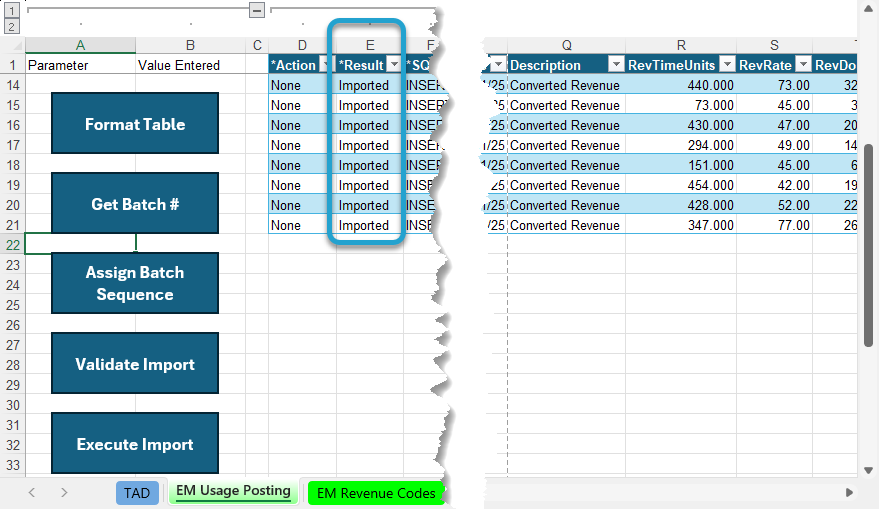Click the Imported cell in row 14
This screenshot has height=509, width=879.
click(x=369, y=85)
